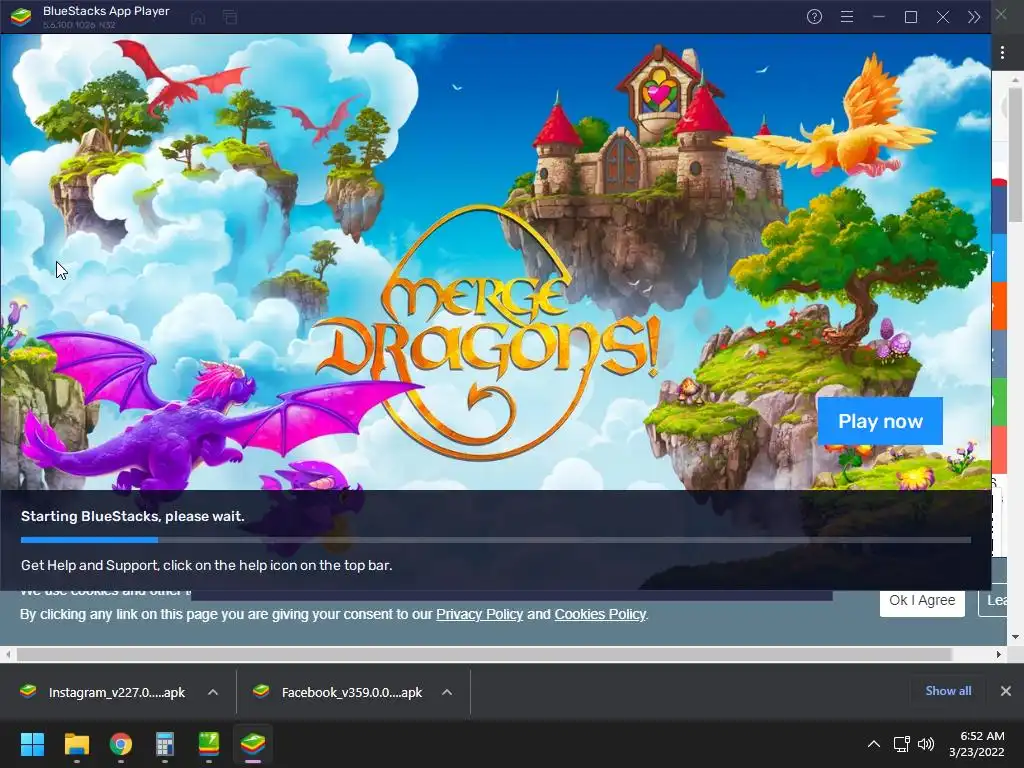1024x768 pixels.
Task: Click the volume speaker icon in the tray
Action: pos(925,744)
